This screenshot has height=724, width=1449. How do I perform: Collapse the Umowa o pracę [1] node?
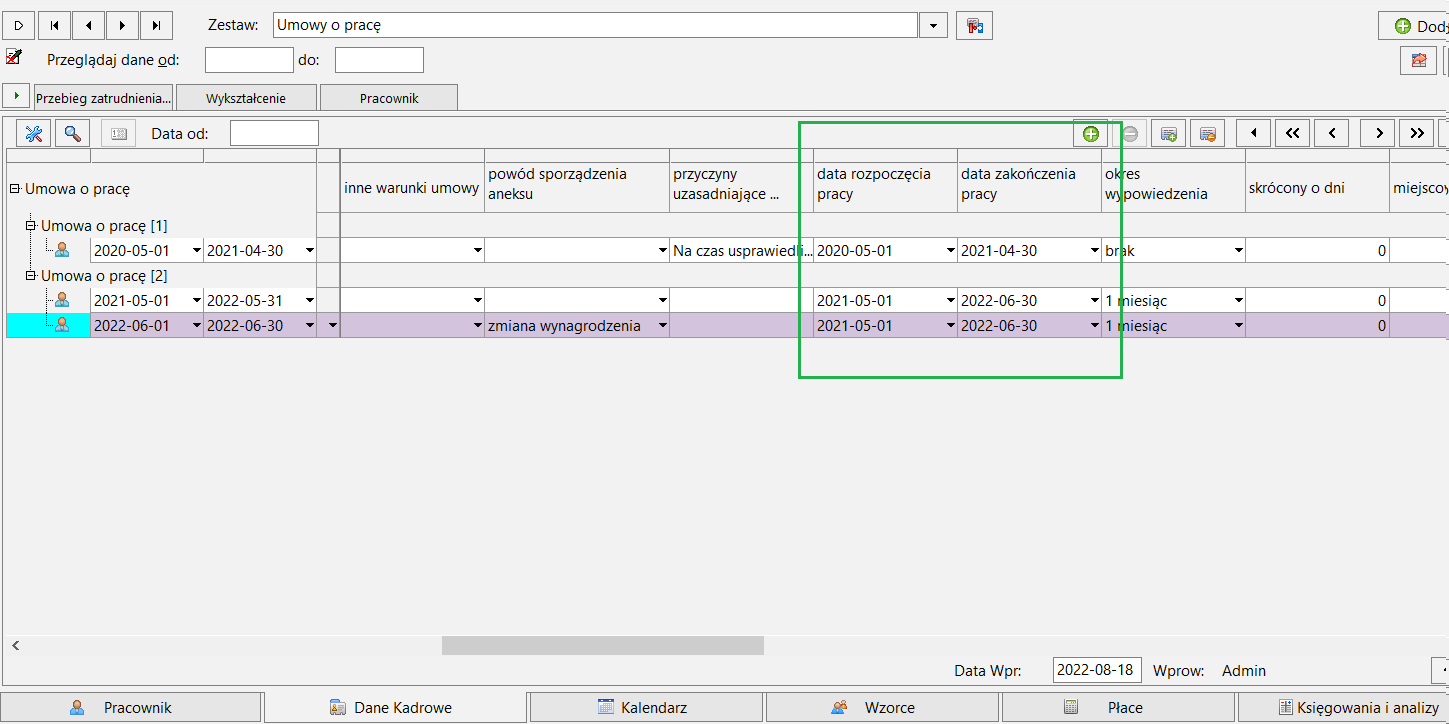[x=31, y=226]
